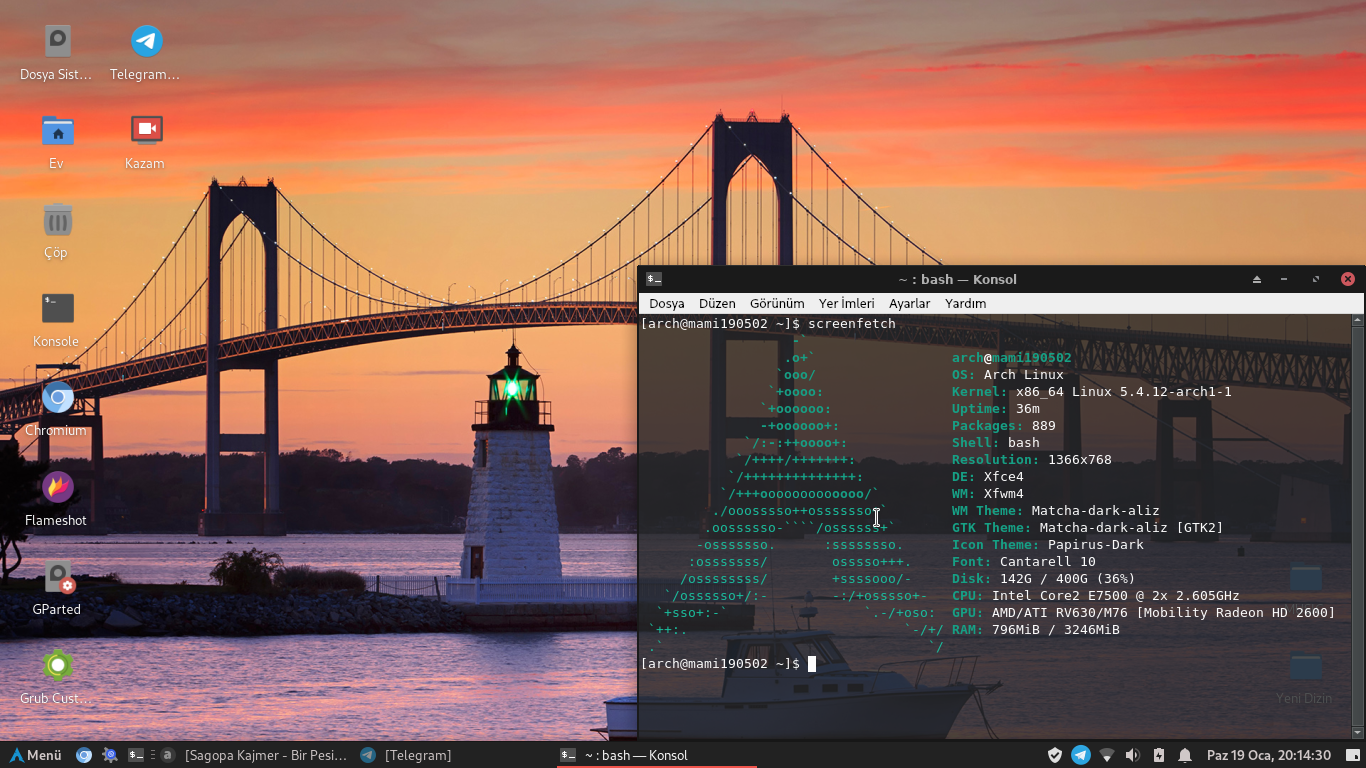
Task: Click the keep-above arrow button in Konsole title bar
Action: [x=1257, y=279]
